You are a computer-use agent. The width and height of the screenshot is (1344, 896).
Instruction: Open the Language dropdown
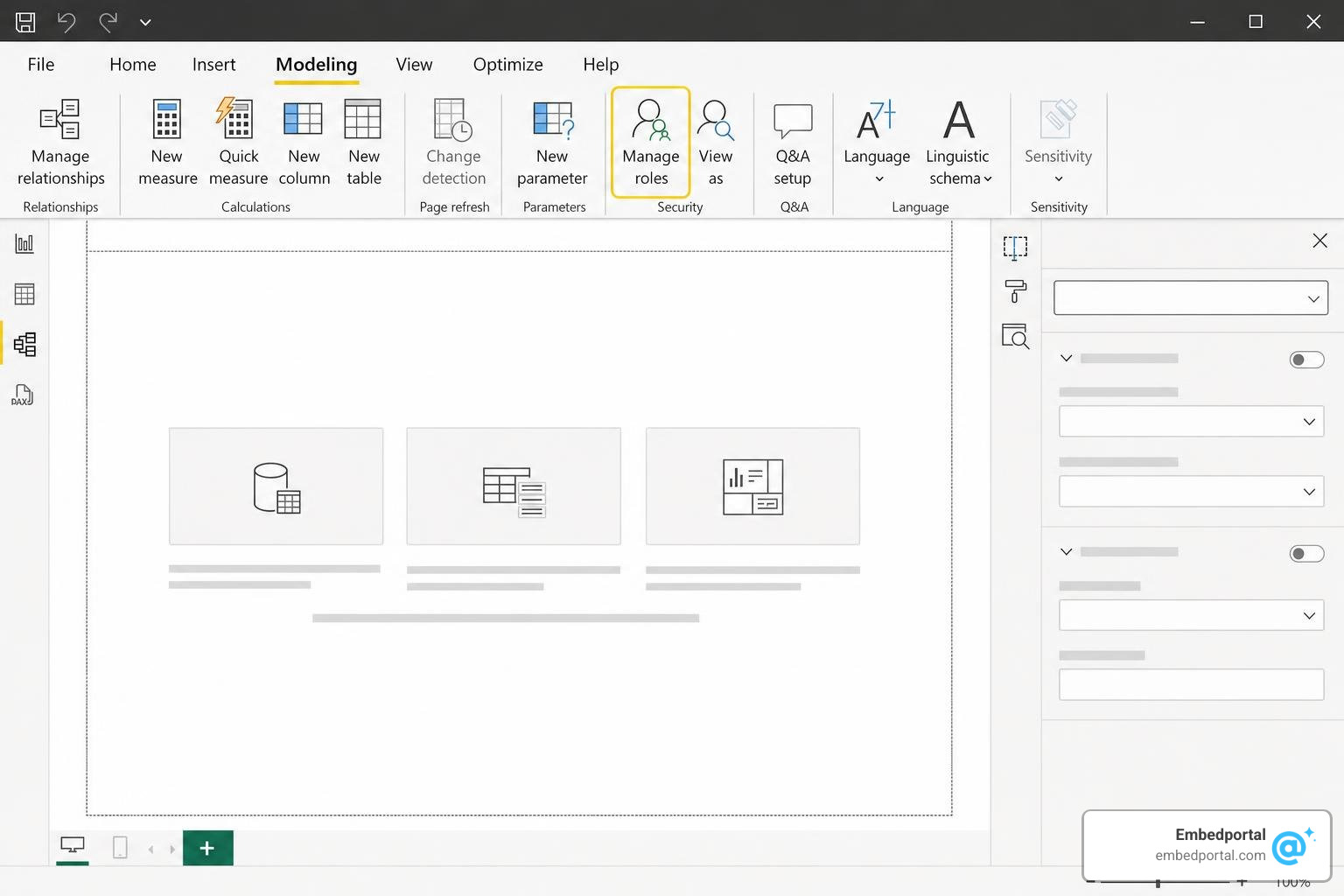pos(877,143)
